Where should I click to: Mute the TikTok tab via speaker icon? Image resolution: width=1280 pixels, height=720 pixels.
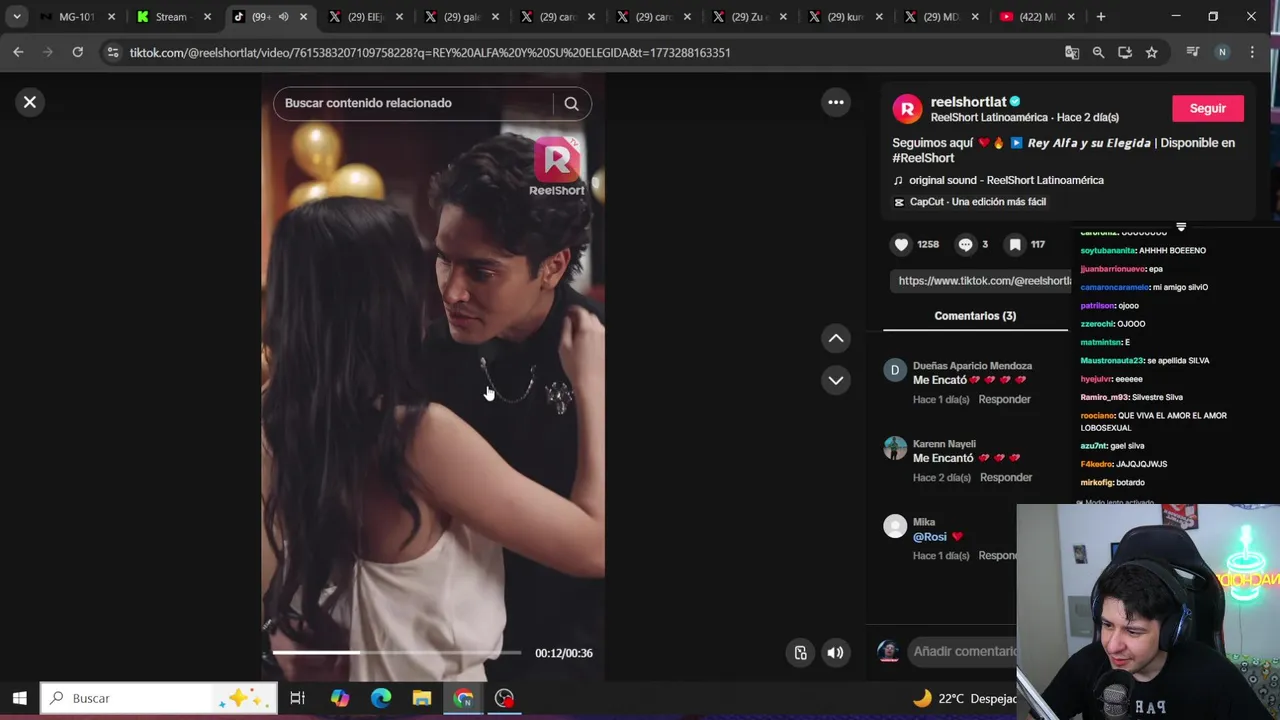[283, 17]
